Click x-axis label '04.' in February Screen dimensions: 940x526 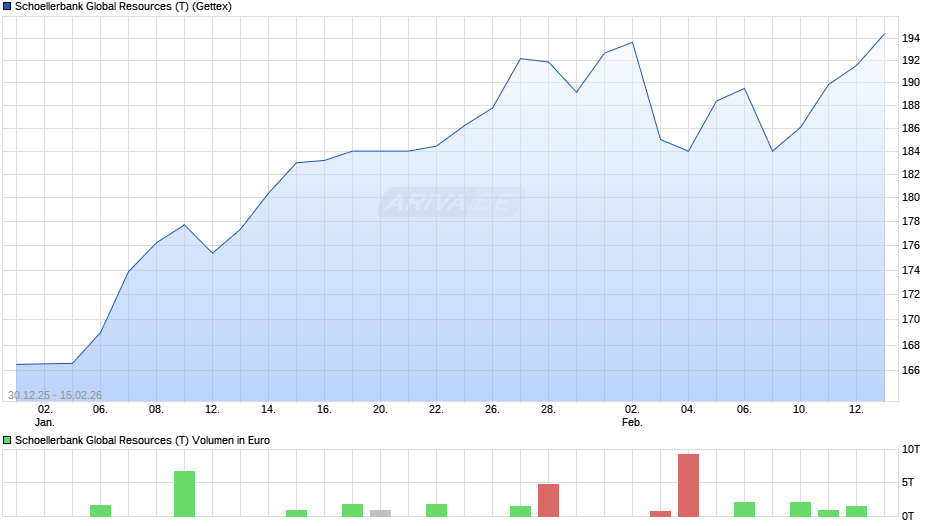coord(688,410)
